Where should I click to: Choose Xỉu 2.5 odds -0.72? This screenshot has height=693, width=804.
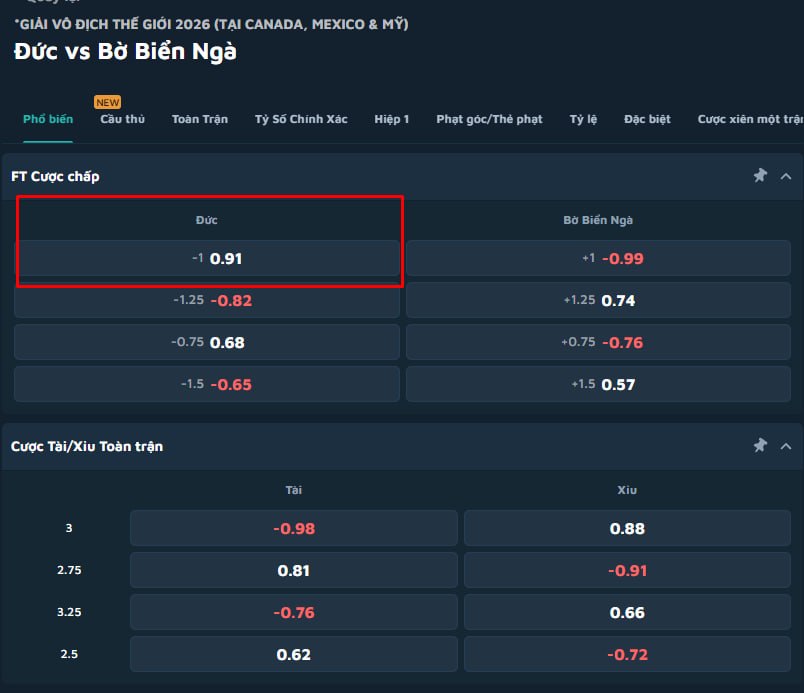(627, 654)
